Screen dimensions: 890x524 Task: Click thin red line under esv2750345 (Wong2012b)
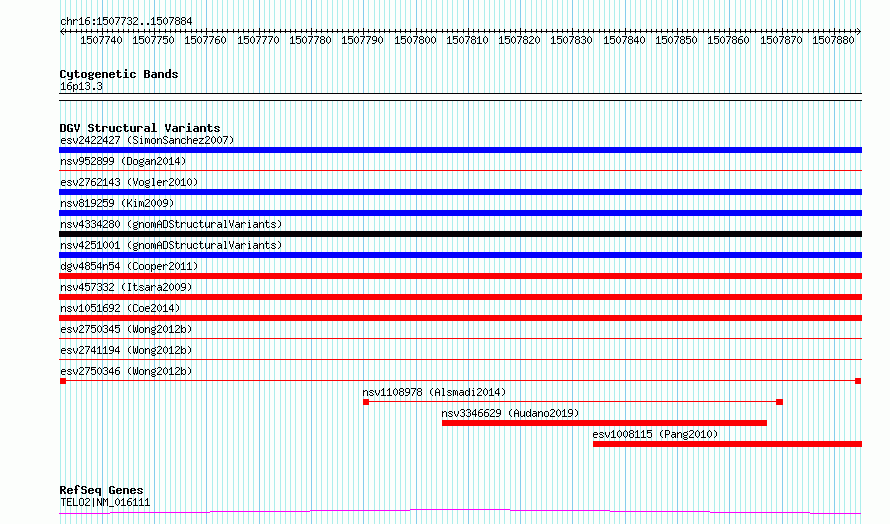pos(460,338)
